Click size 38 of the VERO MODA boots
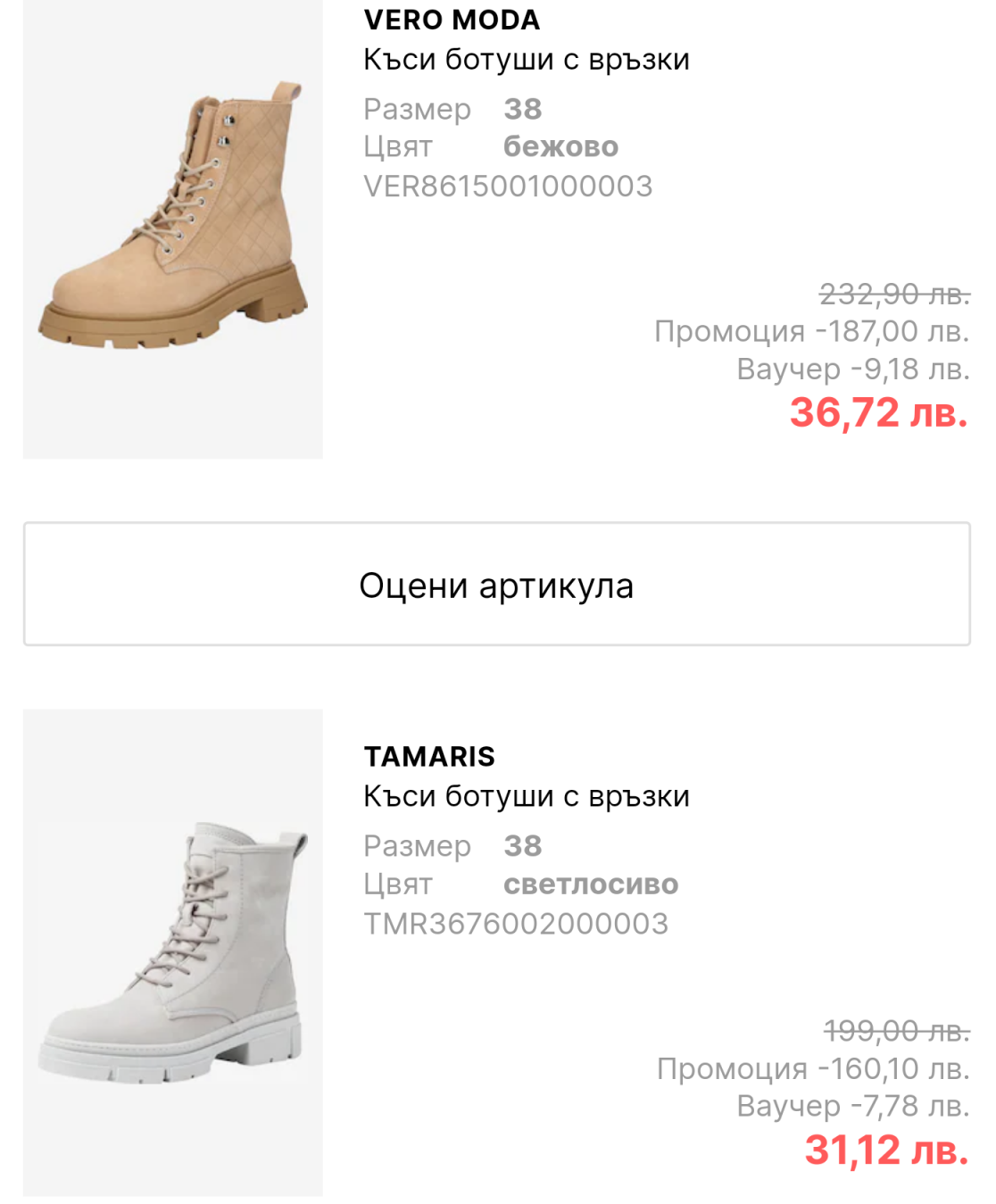Viewport: 996px width, 1204px height. [523, 109]
